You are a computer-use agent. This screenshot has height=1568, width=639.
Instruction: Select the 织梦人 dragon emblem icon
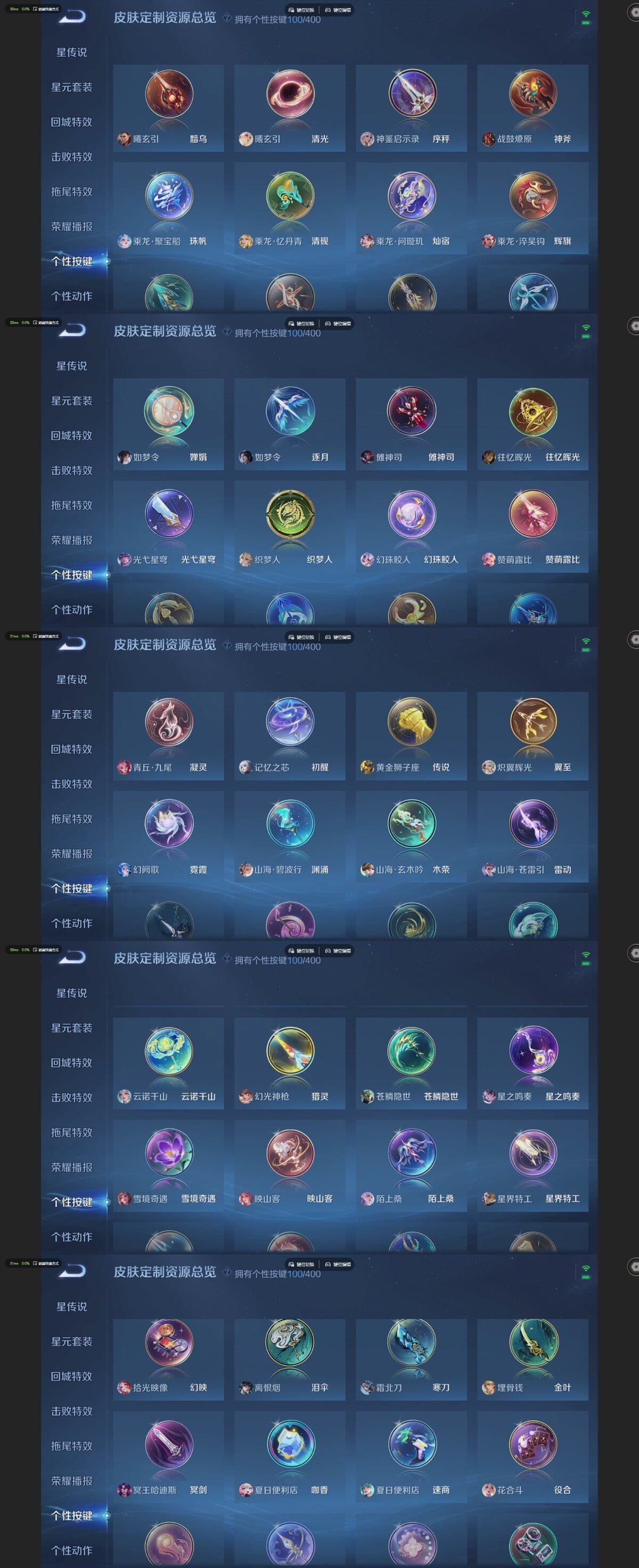click(290, 514)
